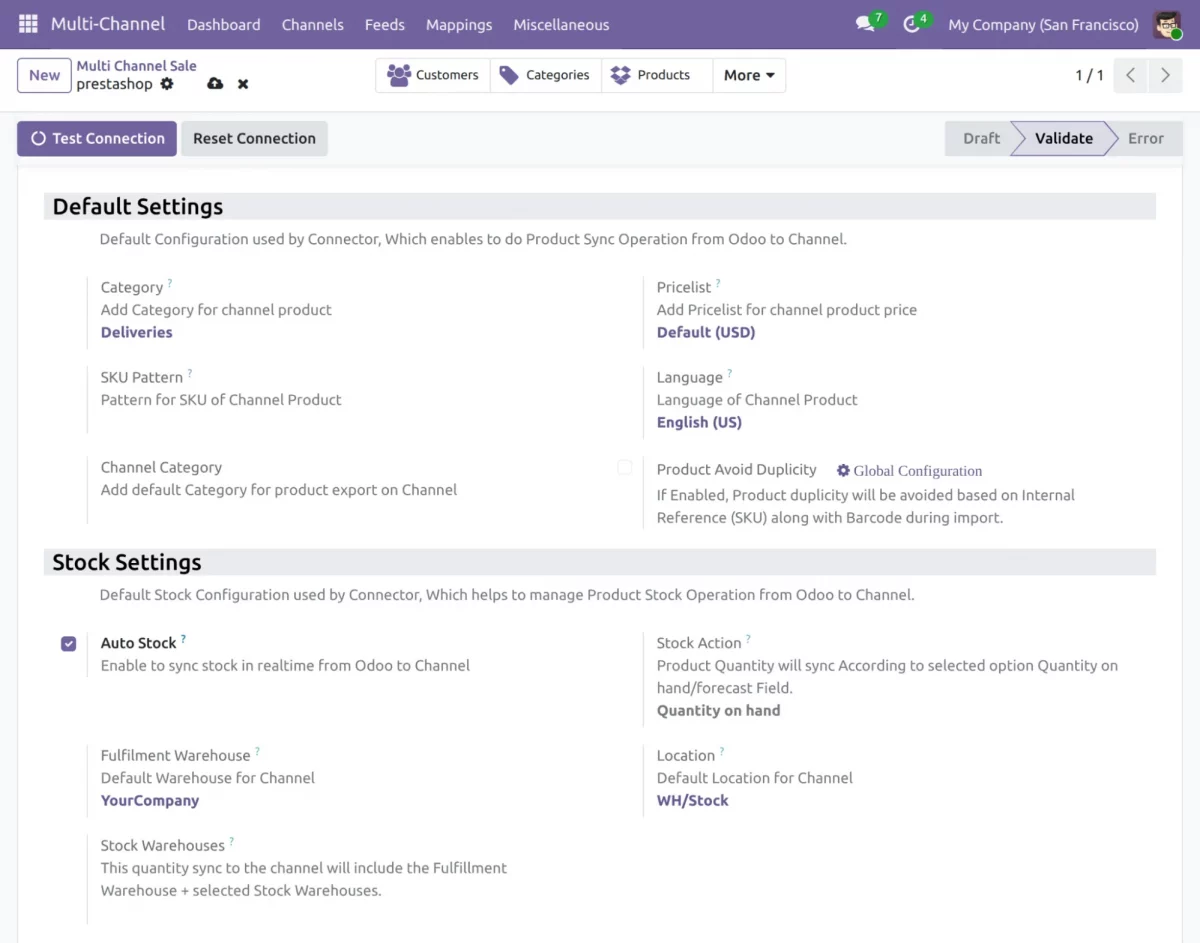Viewport: 1200px width, 943px height.
Task: Go to next record arrow
Action: (1165, 75)
